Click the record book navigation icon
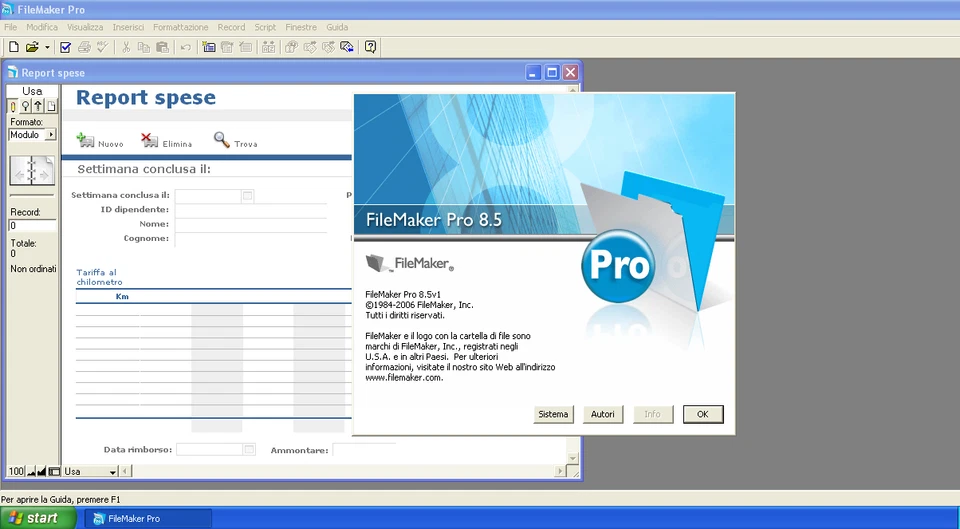Image resolution: width=960 pixels, height=529 pixels. (x=32, y=170)
